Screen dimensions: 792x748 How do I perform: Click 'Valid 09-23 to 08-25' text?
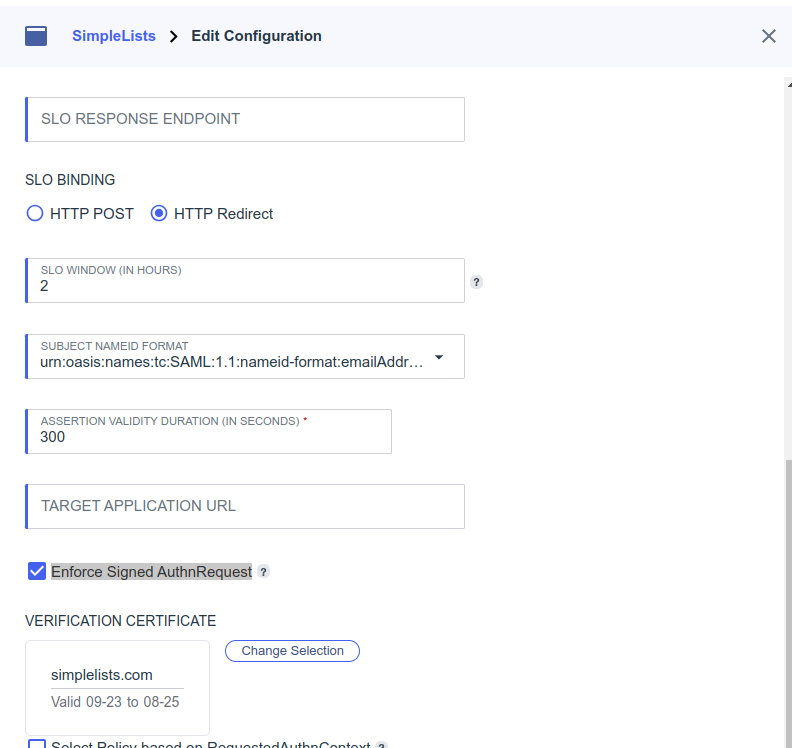(115, 702)
